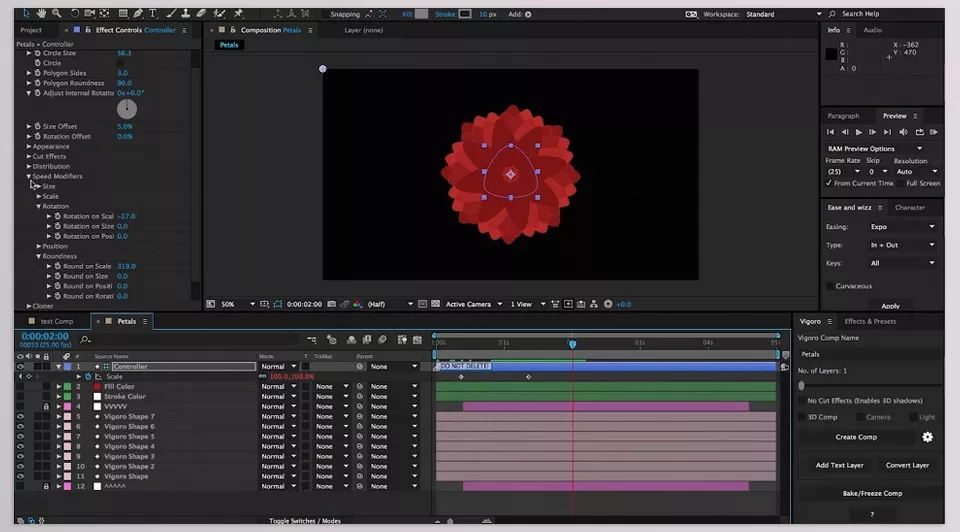Collapse the Speed Modifiers group

[x=29, y=176]
